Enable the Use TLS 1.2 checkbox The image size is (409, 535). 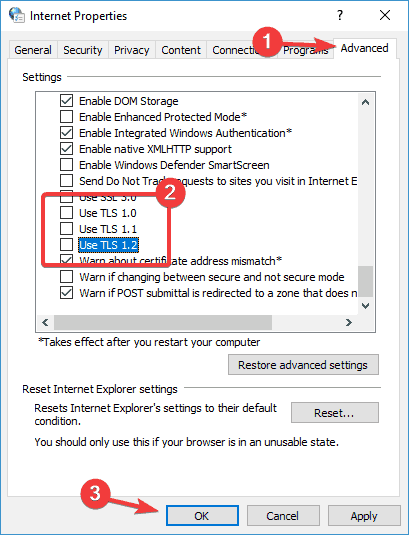coord(67,245)
